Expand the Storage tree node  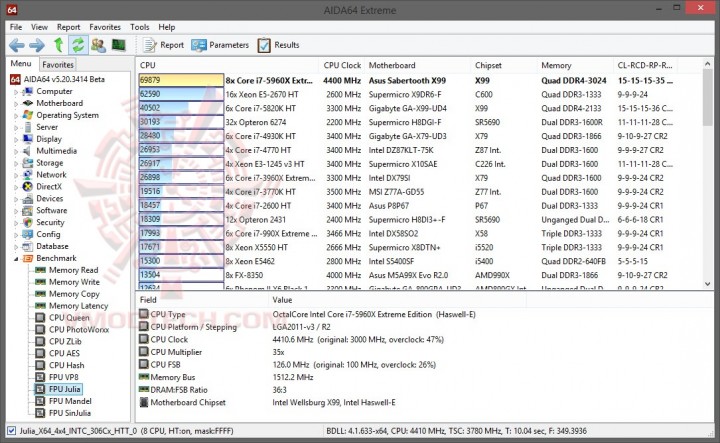[16, 163]
